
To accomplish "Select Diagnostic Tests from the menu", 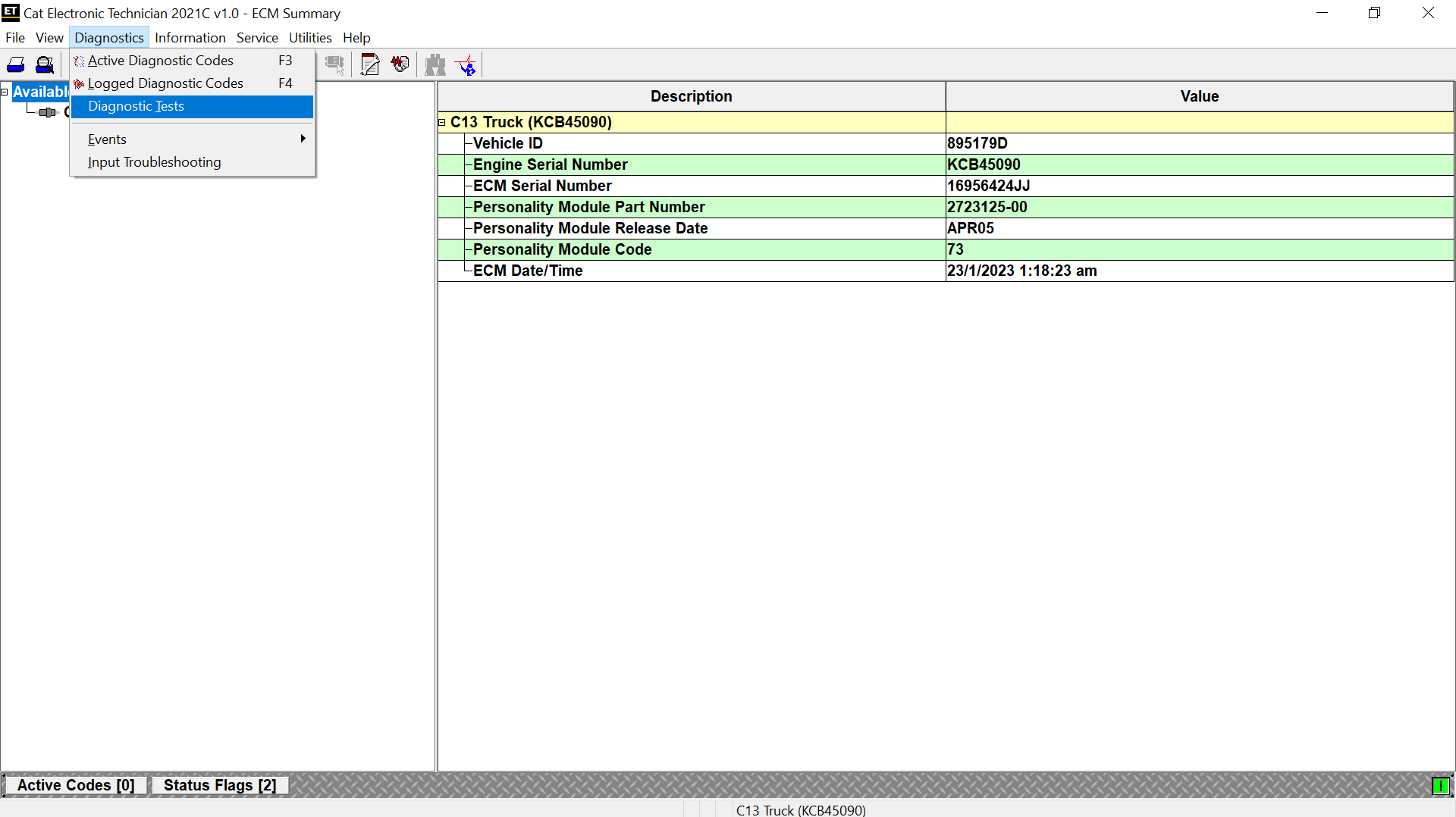I will [136, 106].
